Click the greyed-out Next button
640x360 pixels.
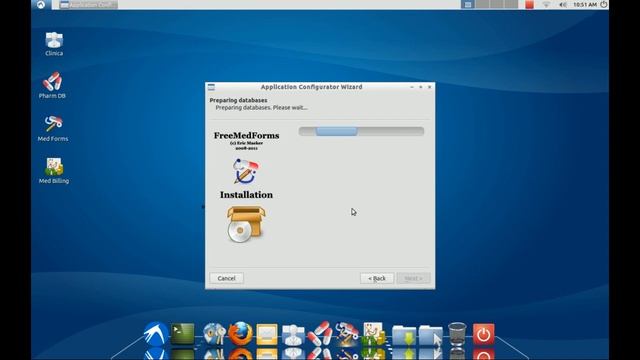point(413,278)
